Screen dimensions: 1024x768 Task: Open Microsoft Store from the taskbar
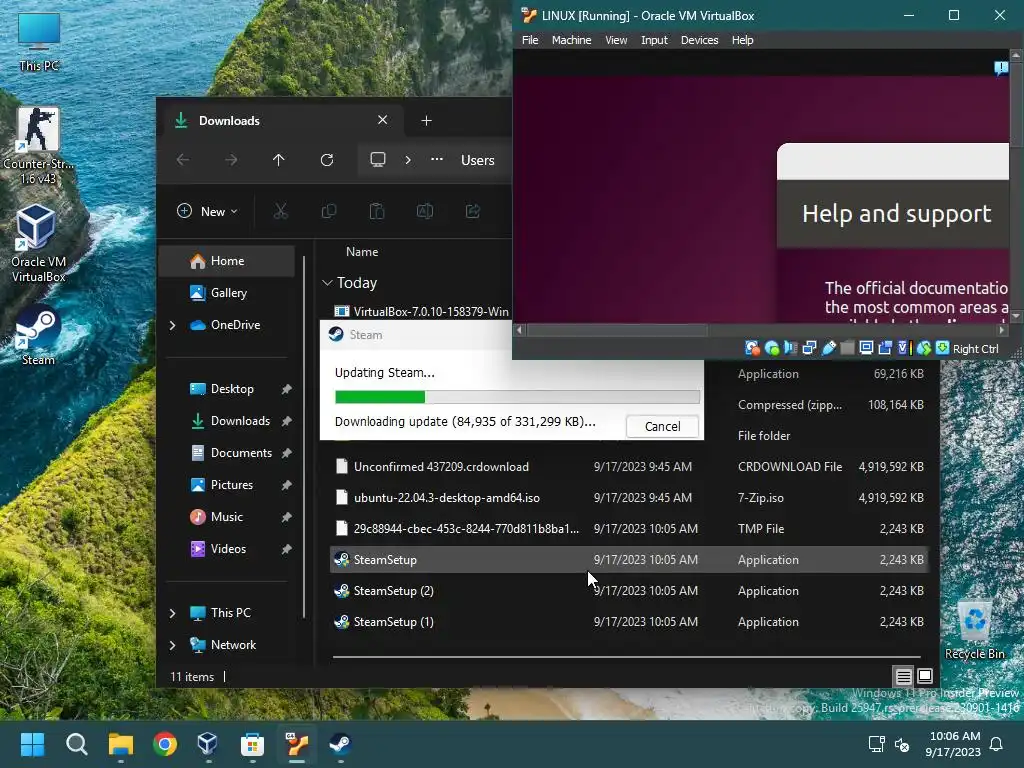pos(252,744)
